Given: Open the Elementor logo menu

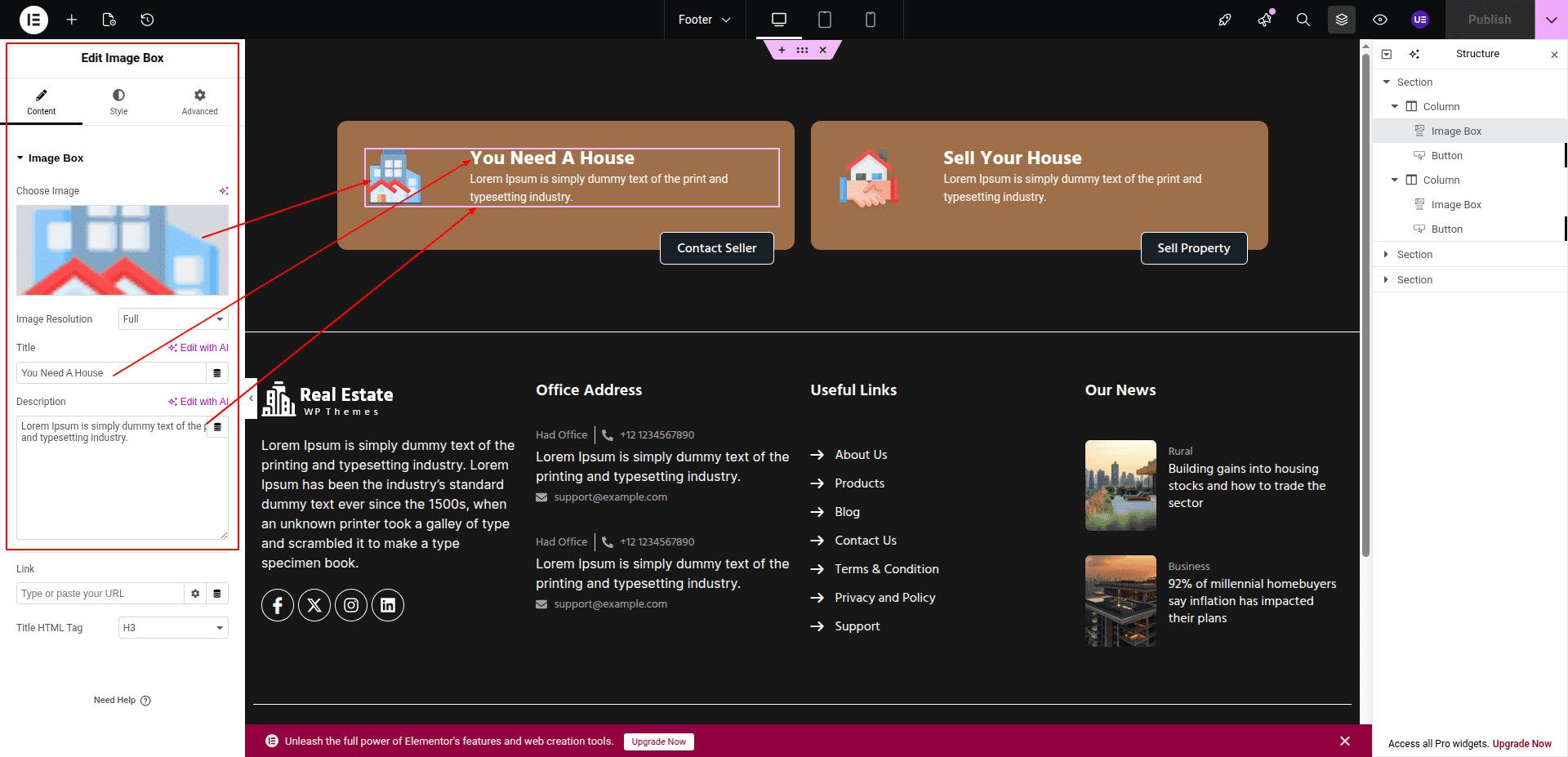Looking at the screenshot, I should 33,20.
